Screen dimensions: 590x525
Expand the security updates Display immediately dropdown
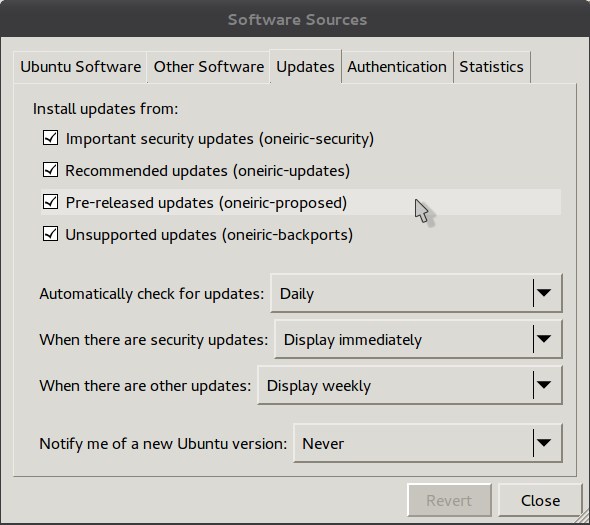click(x=418, y=339)
